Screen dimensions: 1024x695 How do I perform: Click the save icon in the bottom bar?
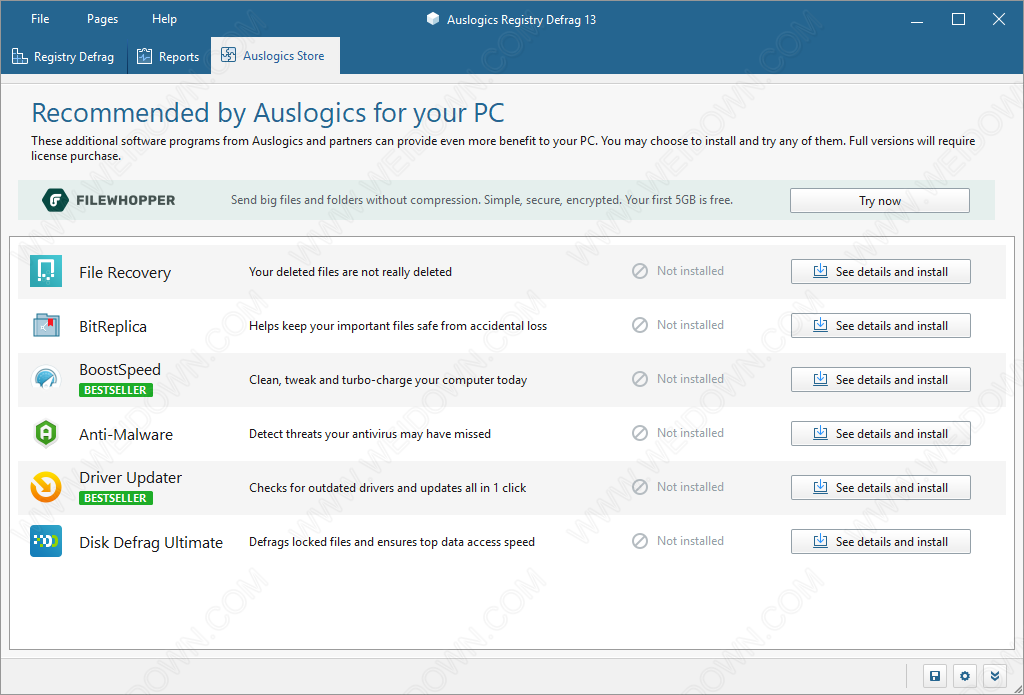[x=935, y=676]
